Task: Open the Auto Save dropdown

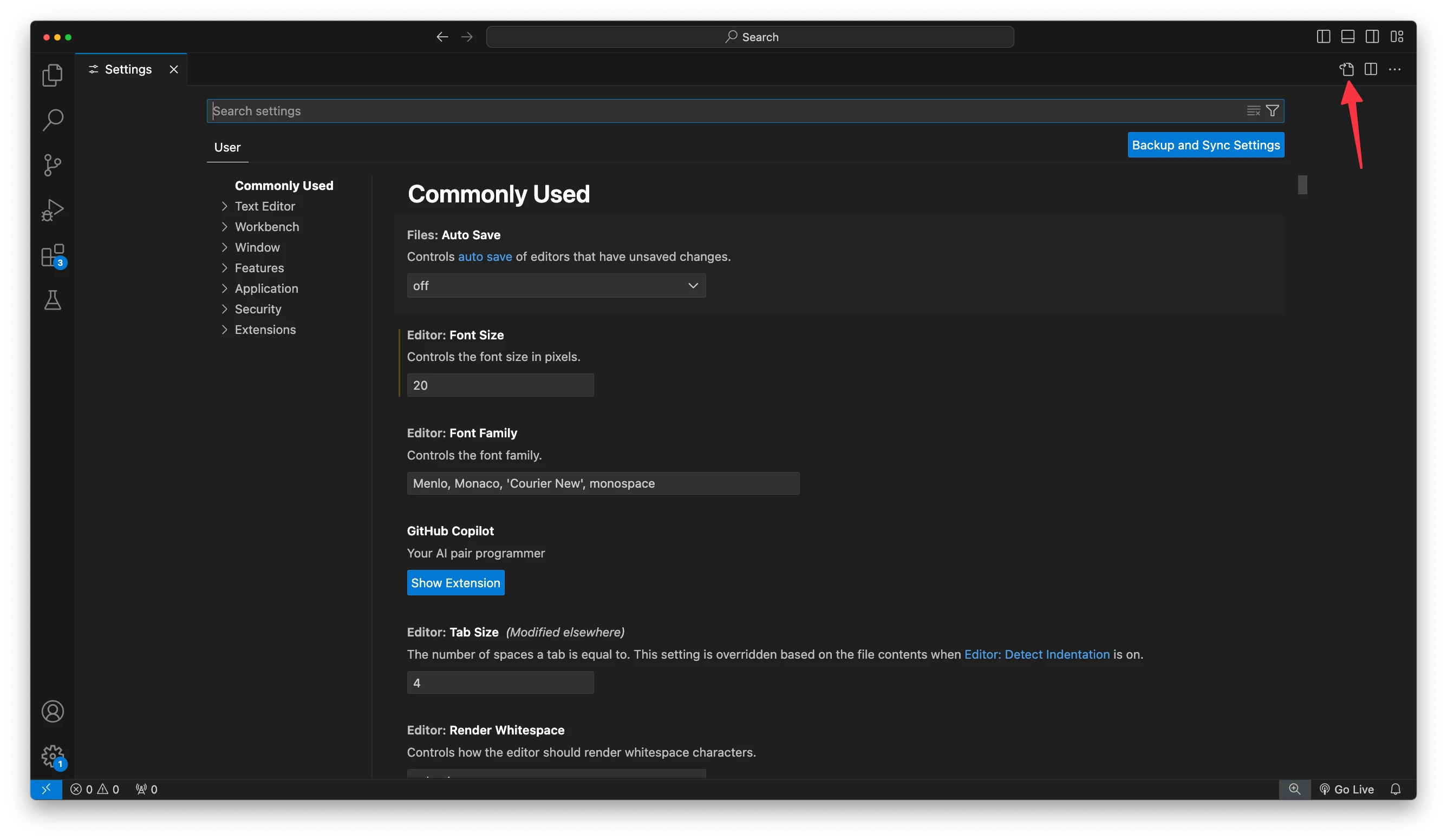Action: 556,286
